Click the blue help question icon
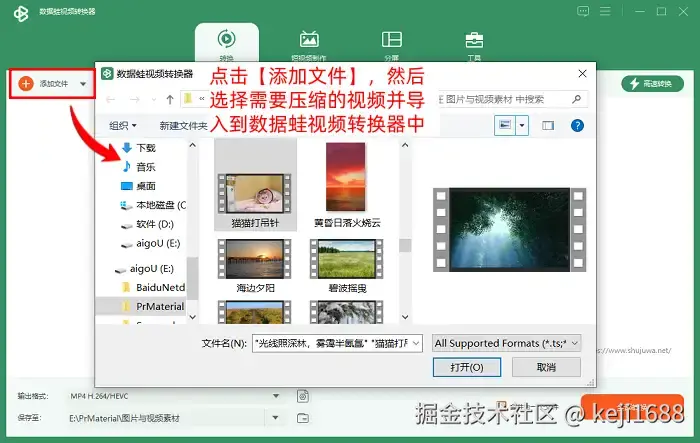This screenshot has height=443, width=700. coord(577,125)
